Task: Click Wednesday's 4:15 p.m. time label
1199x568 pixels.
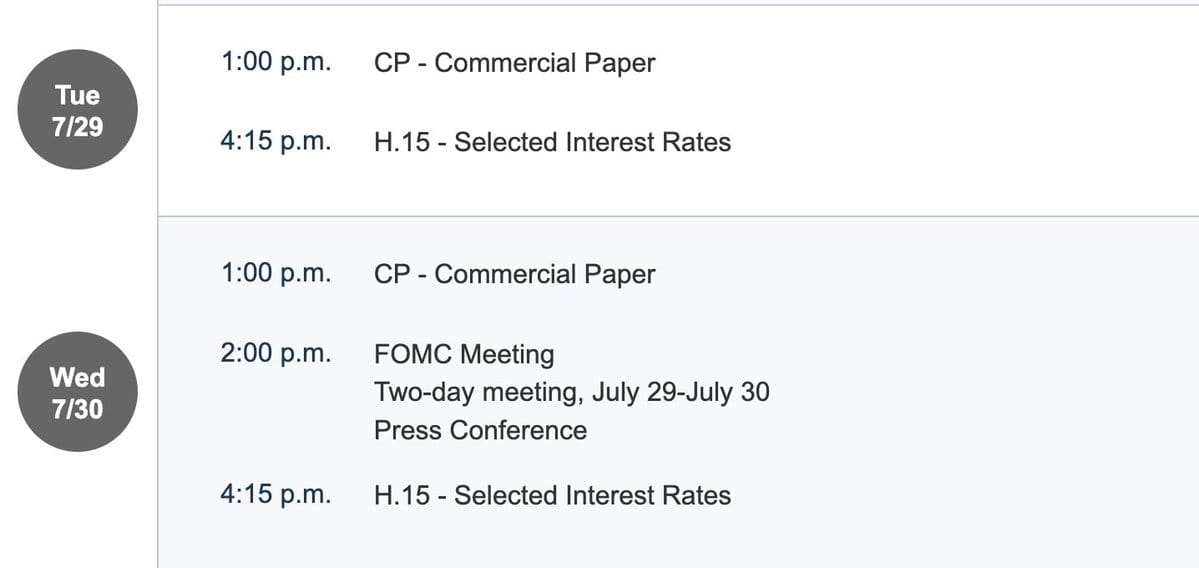Action: click(x=276, y=495)
